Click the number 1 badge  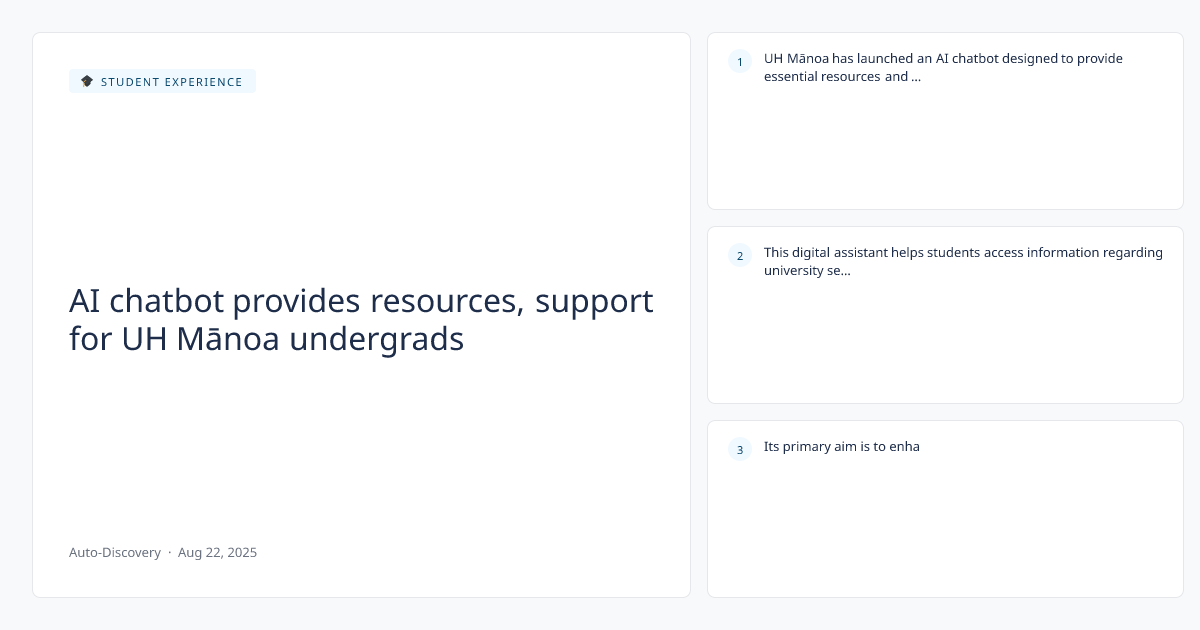point(740,62)
